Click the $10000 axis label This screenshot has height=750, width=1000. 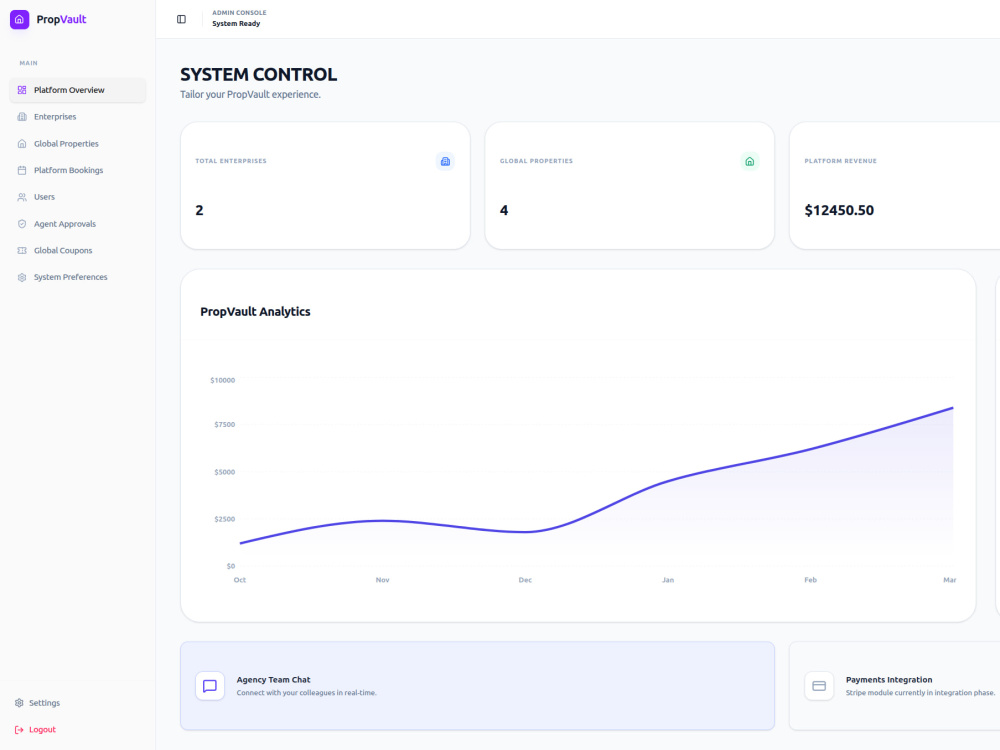pos(223,380)
